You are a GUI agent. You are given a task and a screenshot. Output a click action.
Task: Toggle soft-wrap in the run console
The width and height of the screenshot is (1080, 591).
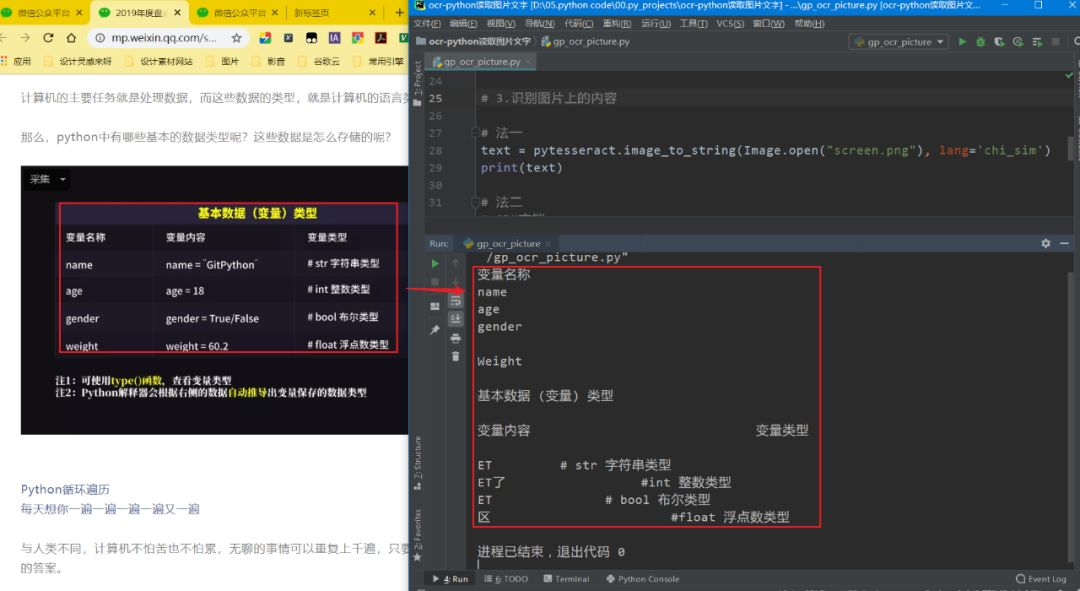click(x=456, y=302)
